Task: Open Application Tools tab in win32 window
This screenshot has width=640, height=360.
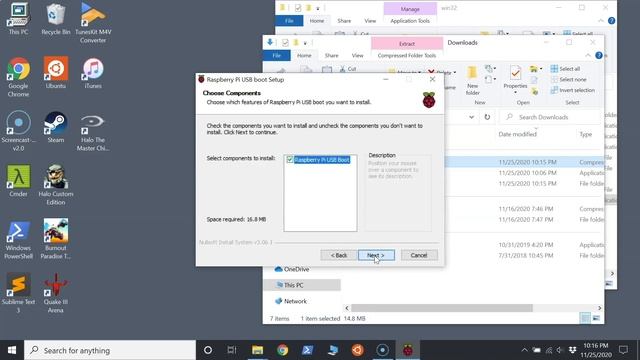Action: point(410,21)
